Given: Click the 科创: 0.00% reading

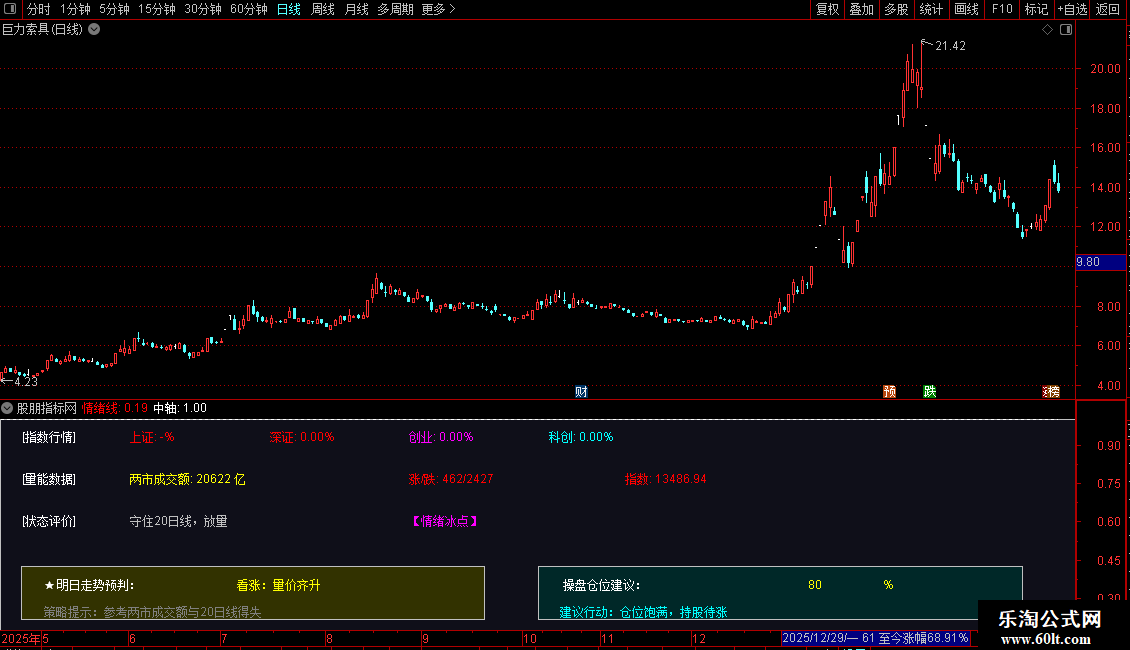Looking at the screenshot, I should point(580,437).
